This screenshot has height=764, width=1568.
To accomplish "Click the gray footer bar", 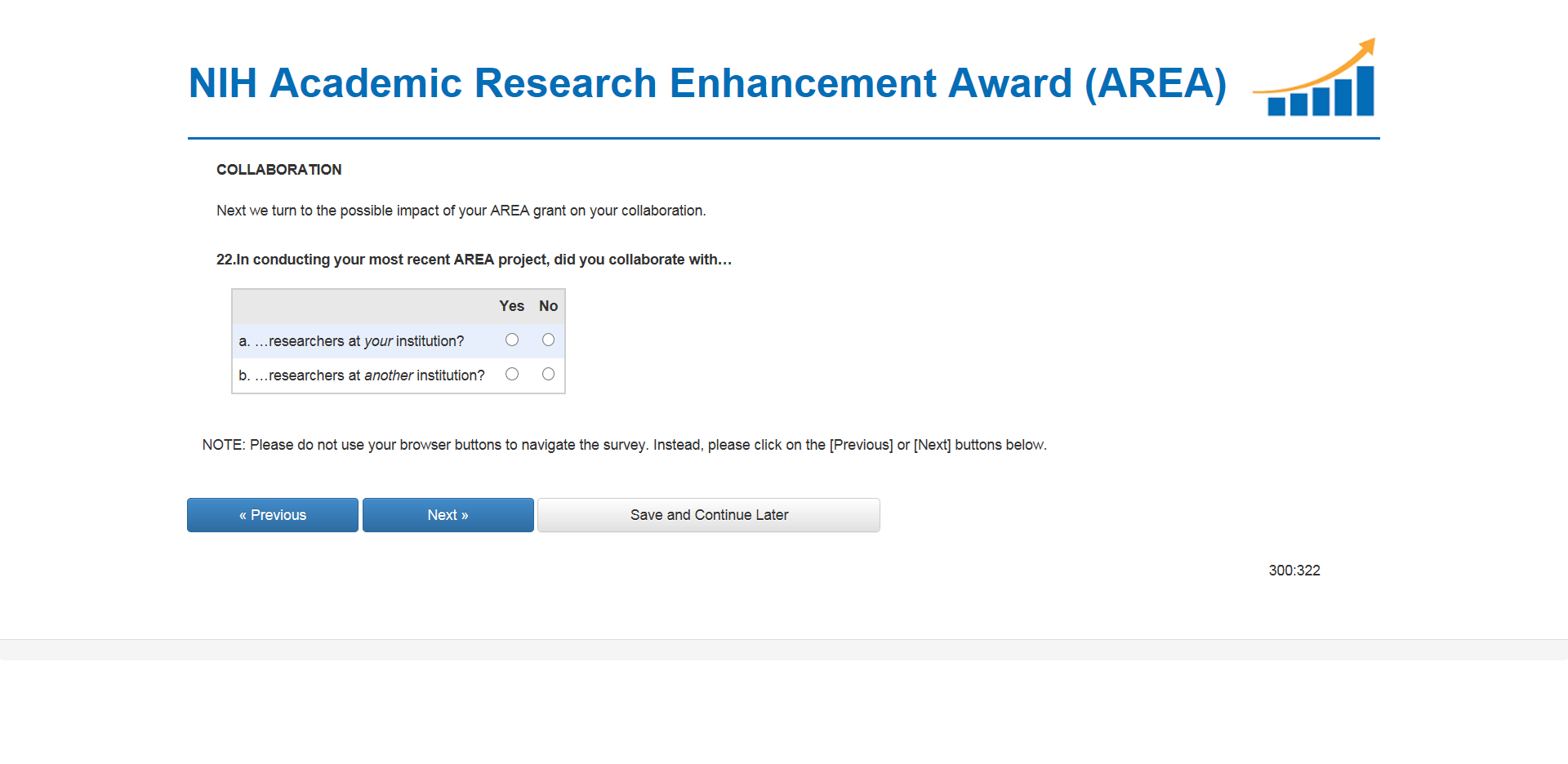I will click(784, 650).
